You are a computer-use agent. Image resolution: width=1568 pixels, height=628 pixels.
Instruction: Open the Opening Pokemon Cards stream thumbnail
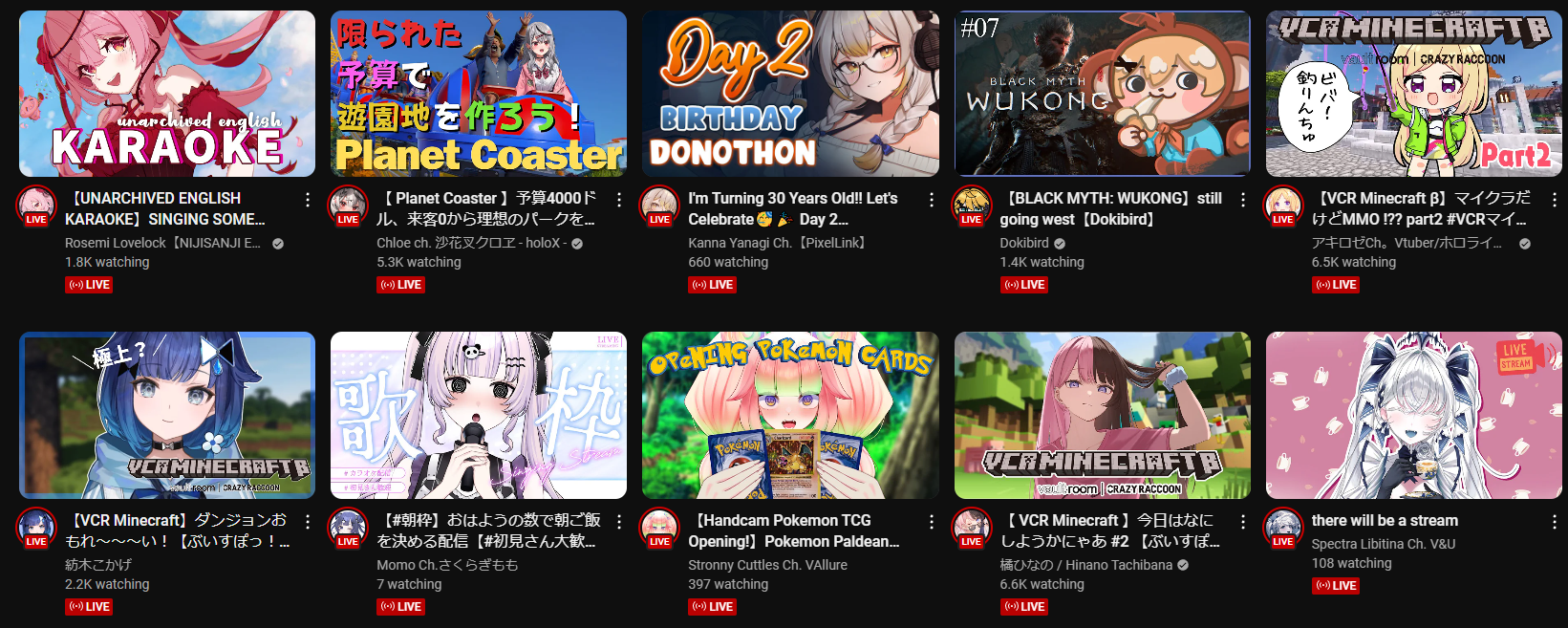790,416
